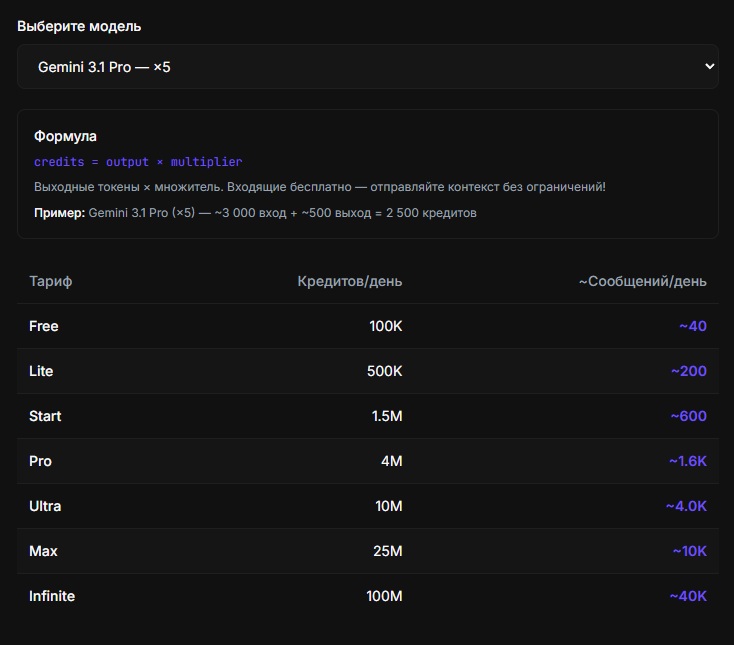The height and width of the screenshot is (645, 734).
Task: Click the 'Пример:' example line
Action: 255,213
